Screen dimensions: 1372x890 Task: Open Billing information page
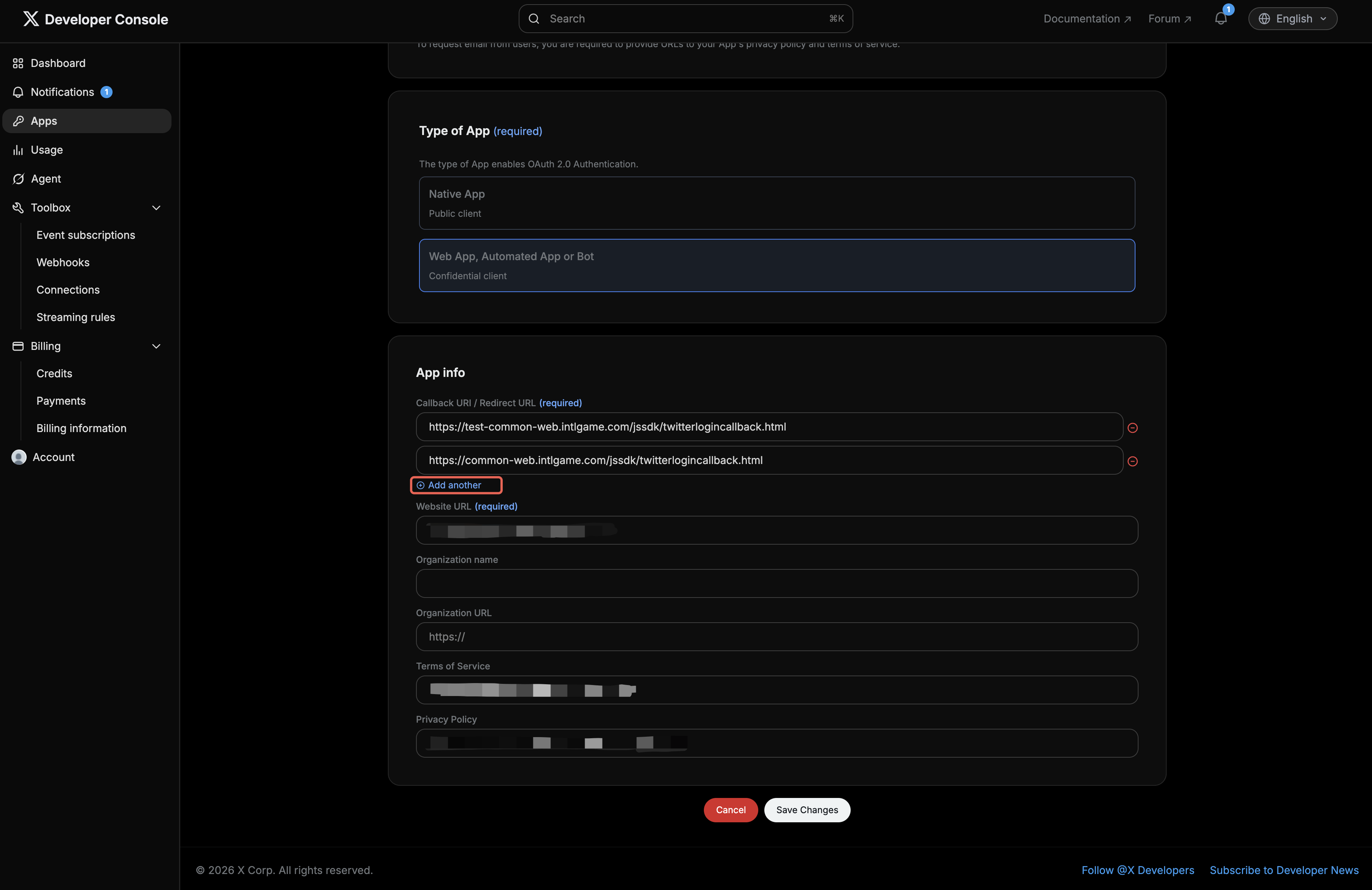pyautogui.click(x=81, y=428)
